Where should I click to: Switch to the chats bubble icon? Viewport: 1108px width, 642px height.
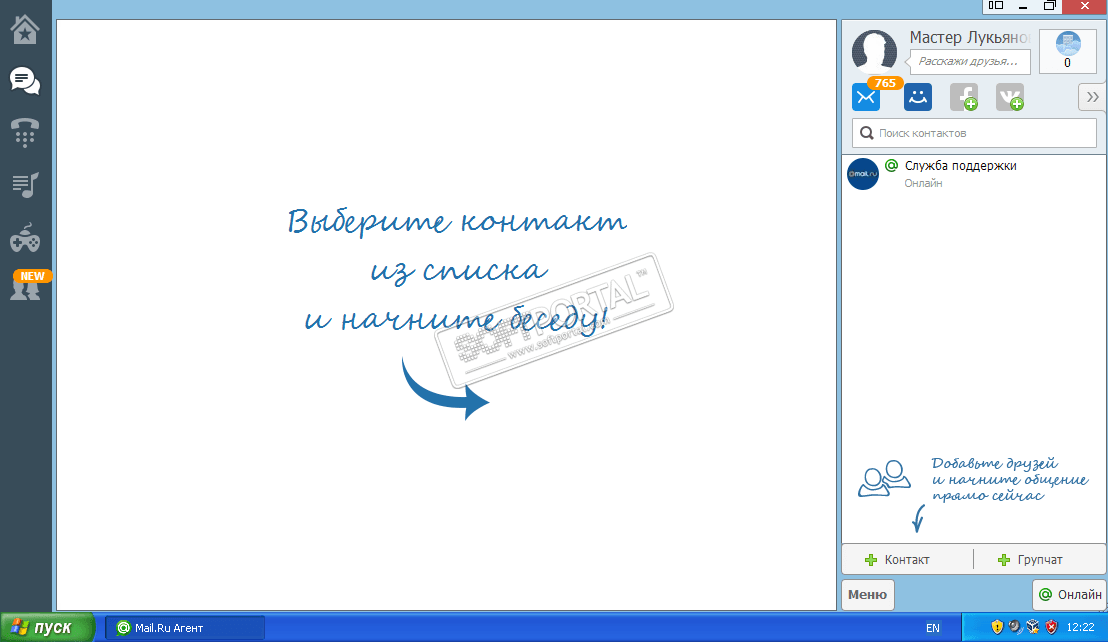(25, 81)
